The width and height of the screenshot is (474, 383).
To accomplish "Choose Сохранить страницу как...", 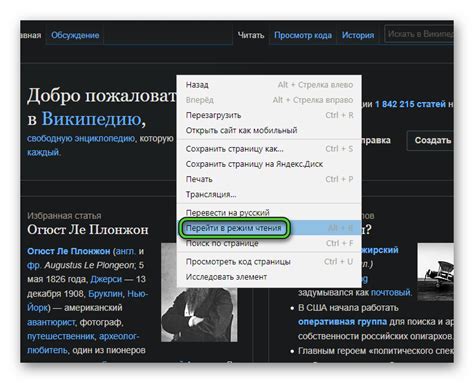I will (269, 149).
